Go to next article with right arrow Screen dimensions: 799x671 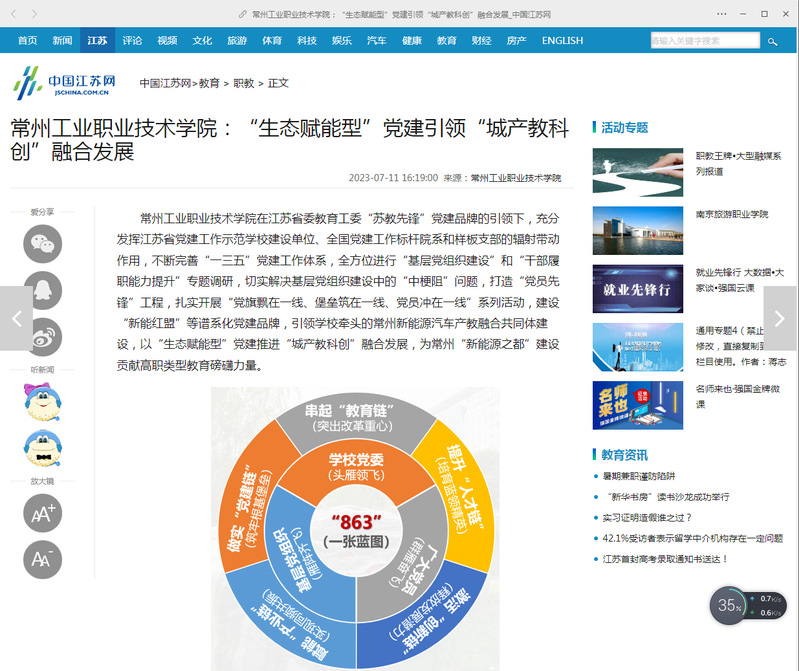coord(780,319)
